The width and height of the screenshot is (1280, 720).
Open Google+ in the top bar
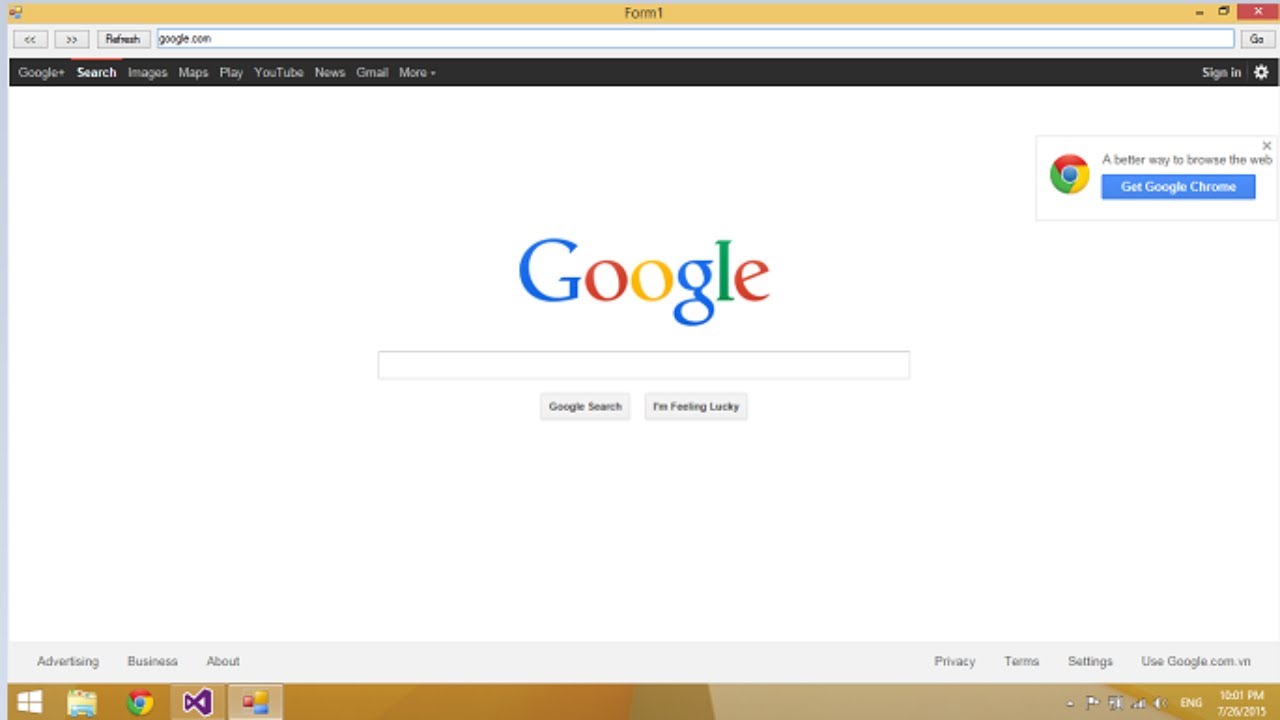click(41, 72)
